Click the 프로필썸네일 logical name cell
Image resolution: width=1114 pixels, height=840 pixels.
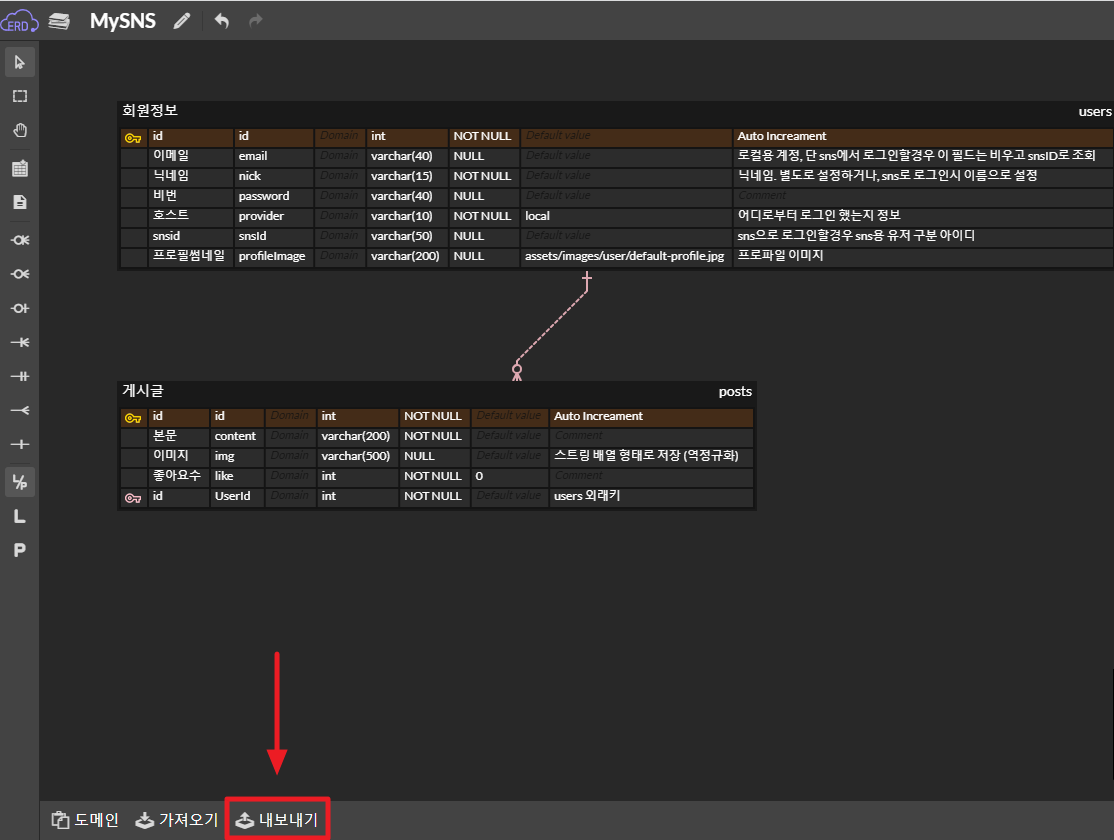pos(190,256)
